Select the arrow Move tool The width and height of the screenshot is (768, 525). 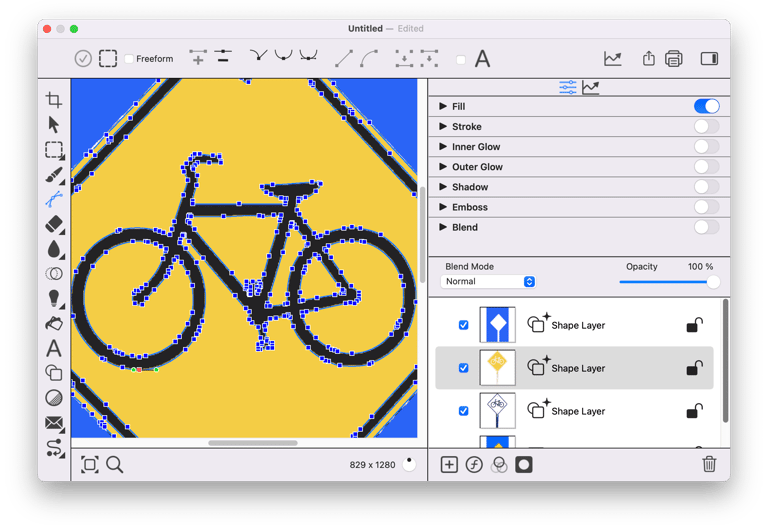tap(54, 125)
